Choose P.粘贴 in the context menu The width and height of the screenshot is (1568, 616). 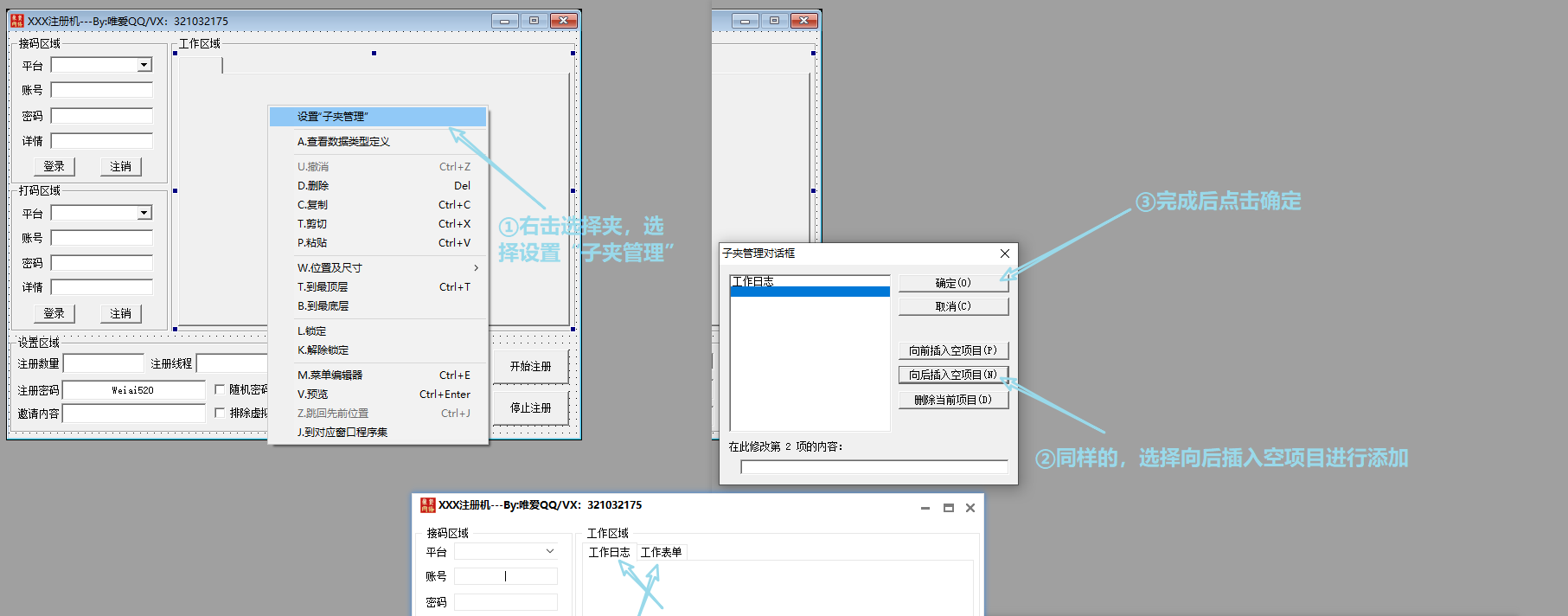378,243
